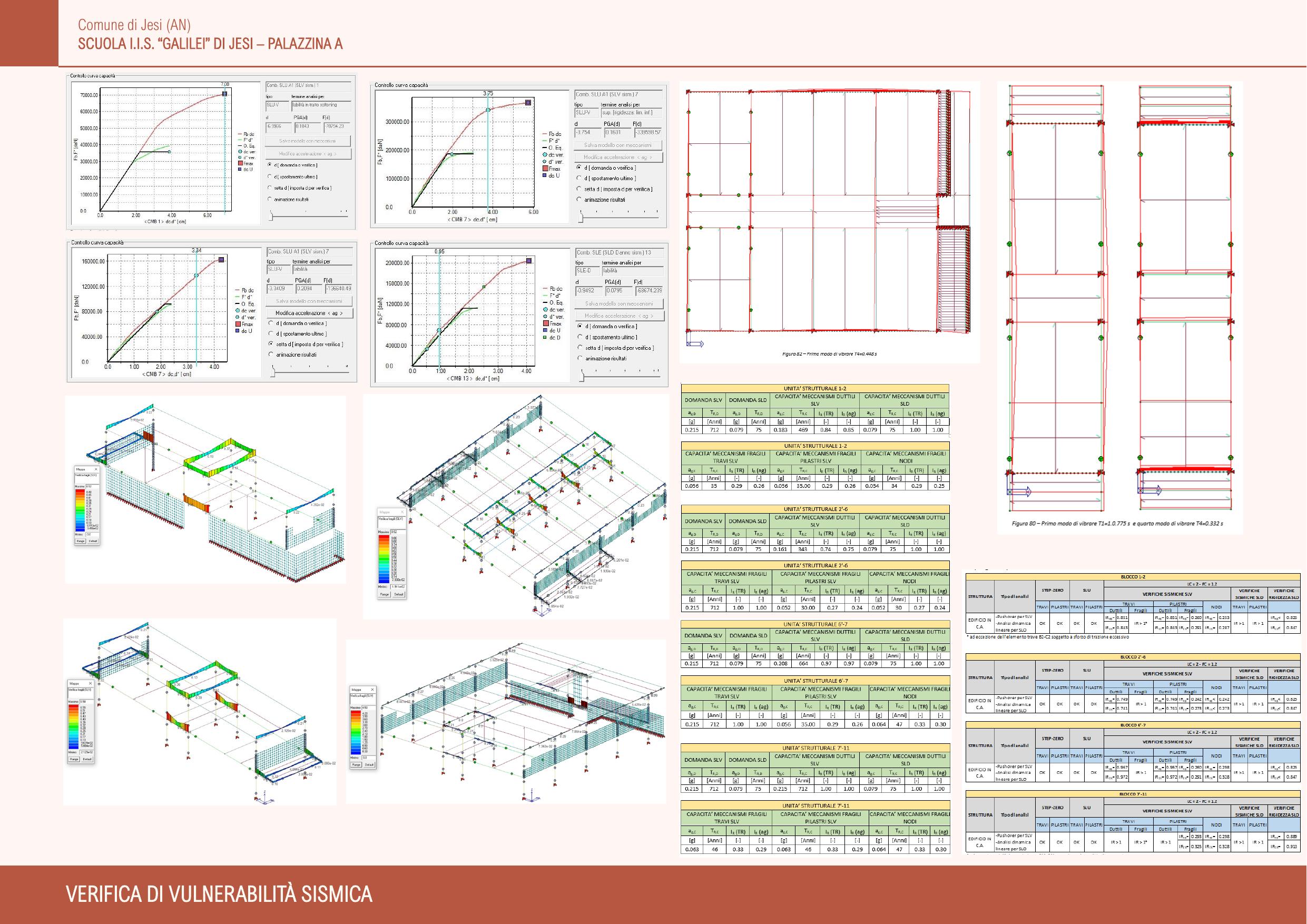Click 'Figura 82 – Primo modo di vibrare' caption
This screenshot has height=924, width=1307.
point(829,354)
